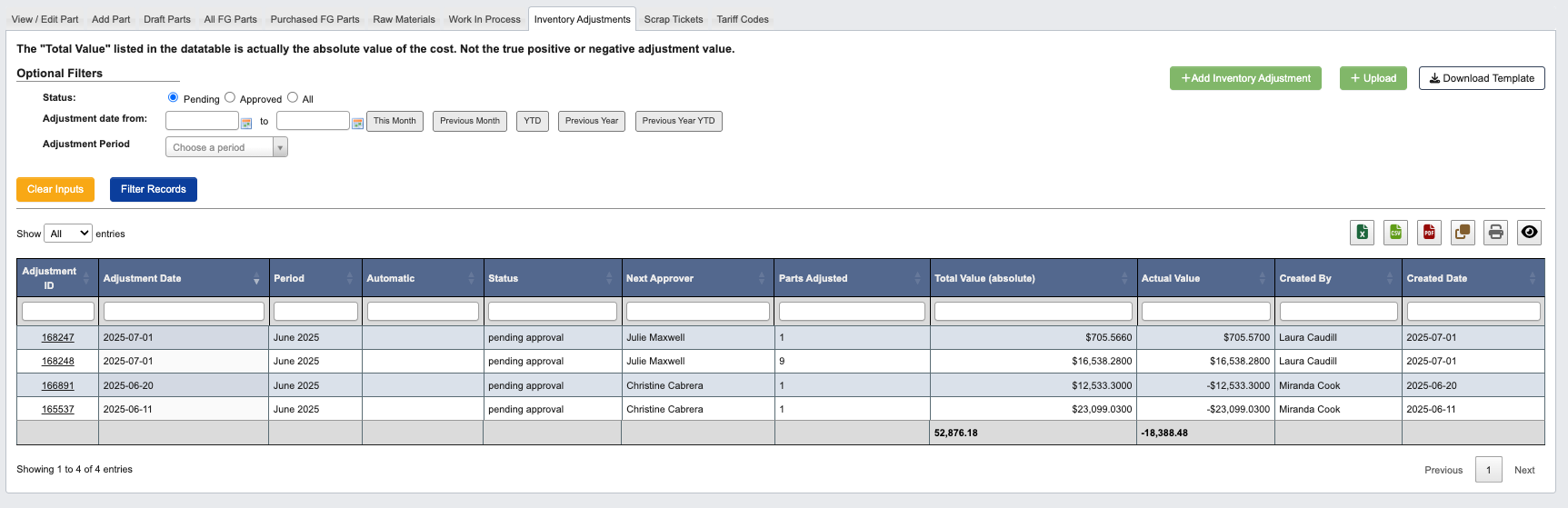Viewport: 1568px width, 508px height.
Task: Apply the Previous Month date preset
Action: coord(470,121)
